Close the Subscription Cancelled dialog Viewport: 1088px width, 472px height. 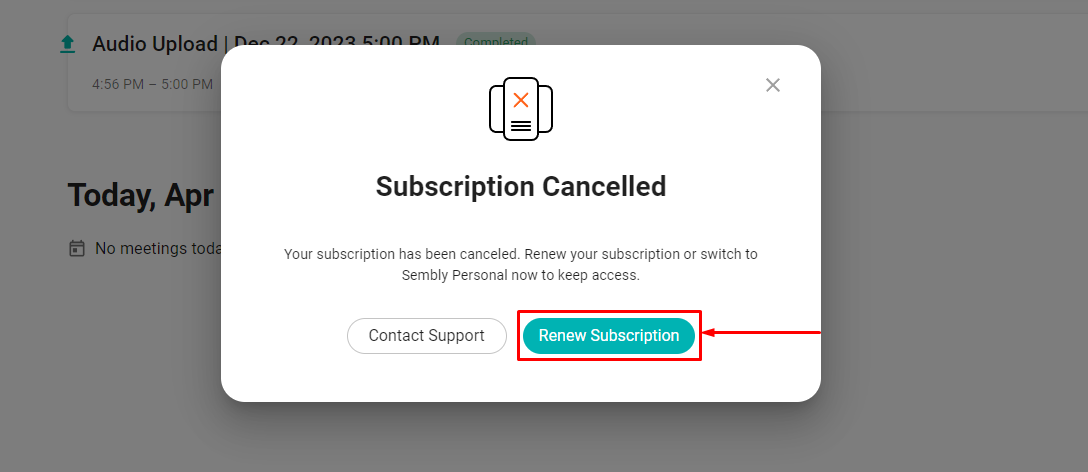pyautogui.click(x=772, y=85)
